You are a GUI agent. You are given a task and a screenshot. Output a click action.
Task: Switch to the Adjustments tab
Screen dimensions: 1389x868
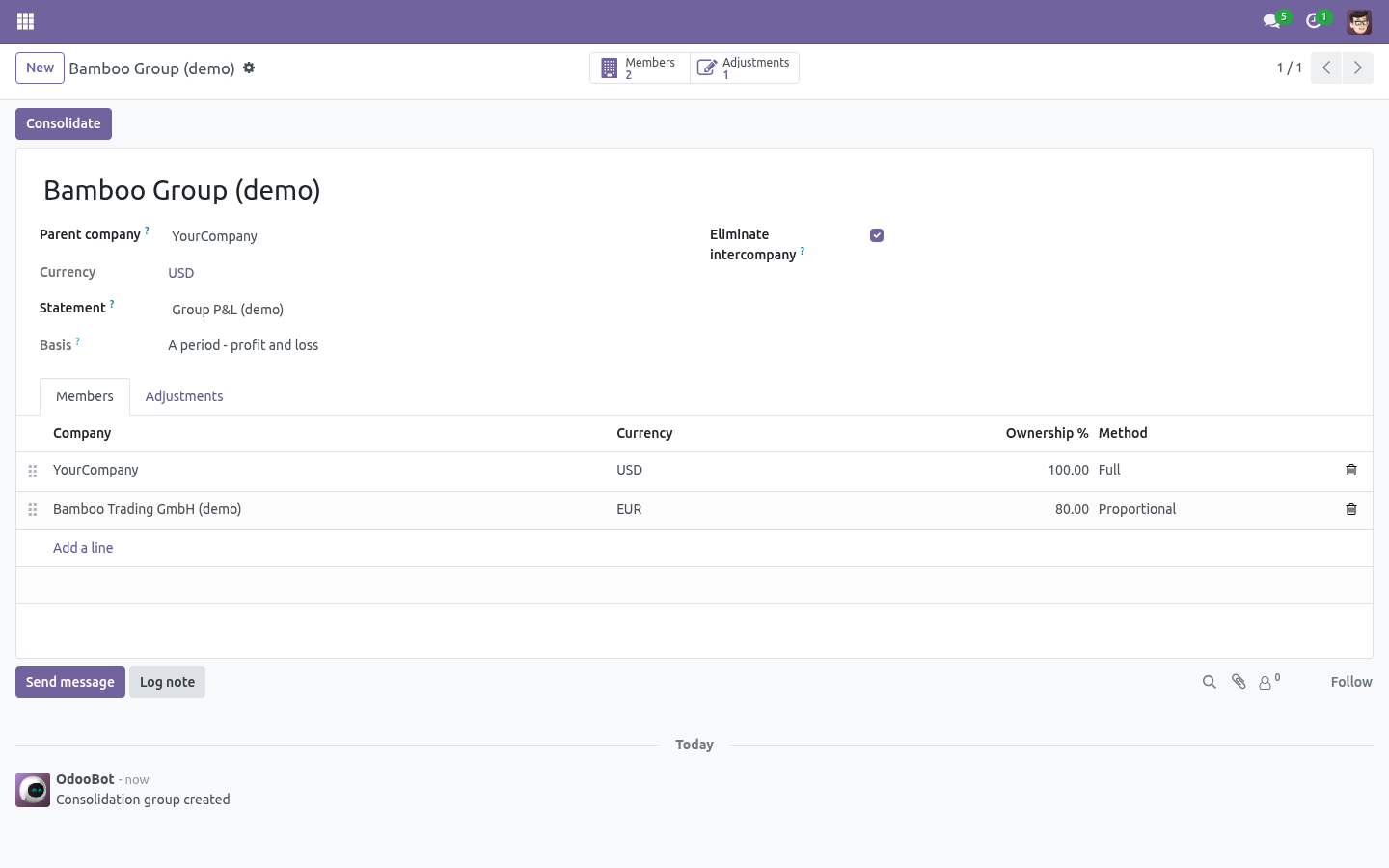click(184, 396)
